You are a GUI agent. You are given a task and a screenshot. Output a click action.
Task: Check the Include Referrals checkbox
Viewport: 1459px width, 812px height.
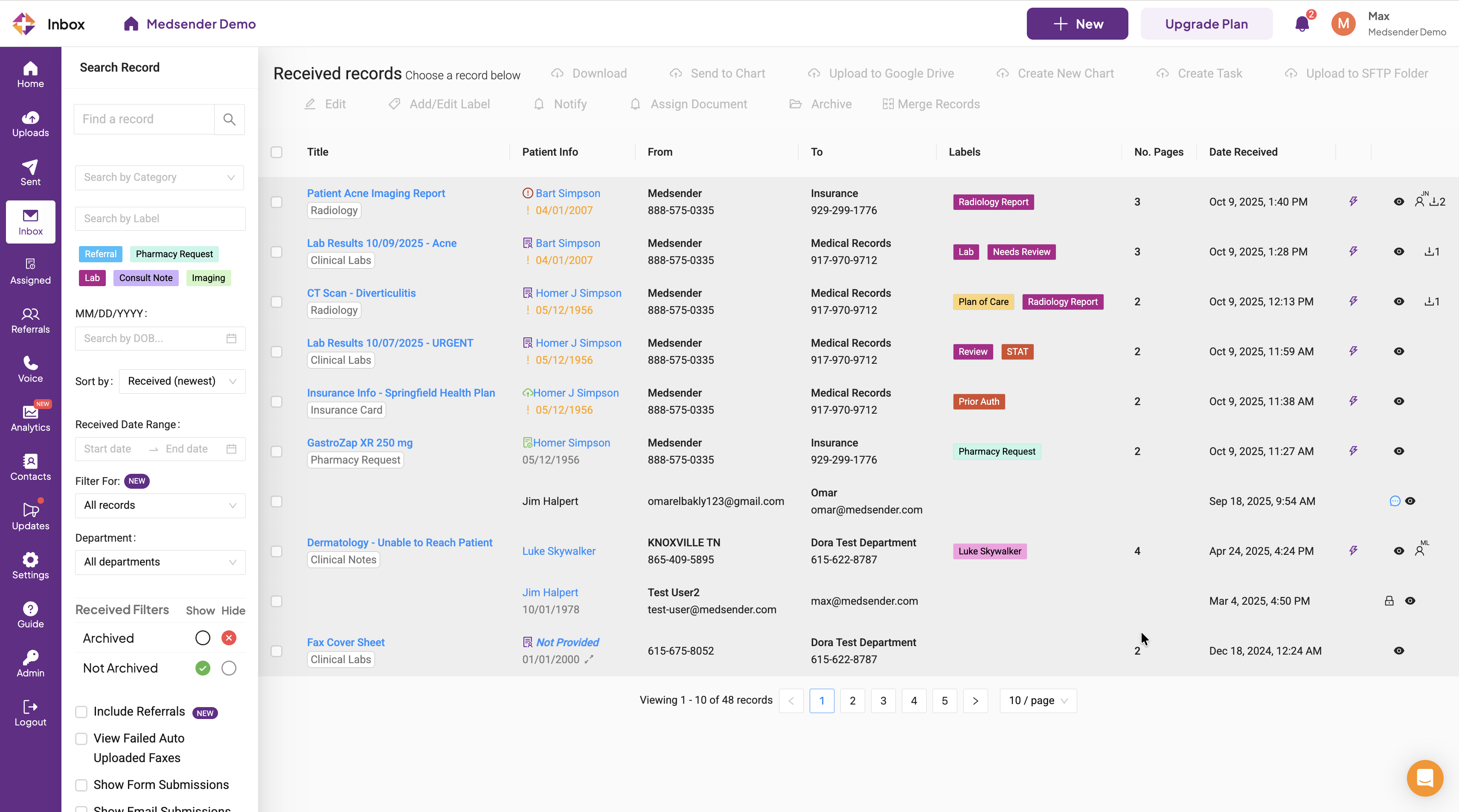point(81,712)
